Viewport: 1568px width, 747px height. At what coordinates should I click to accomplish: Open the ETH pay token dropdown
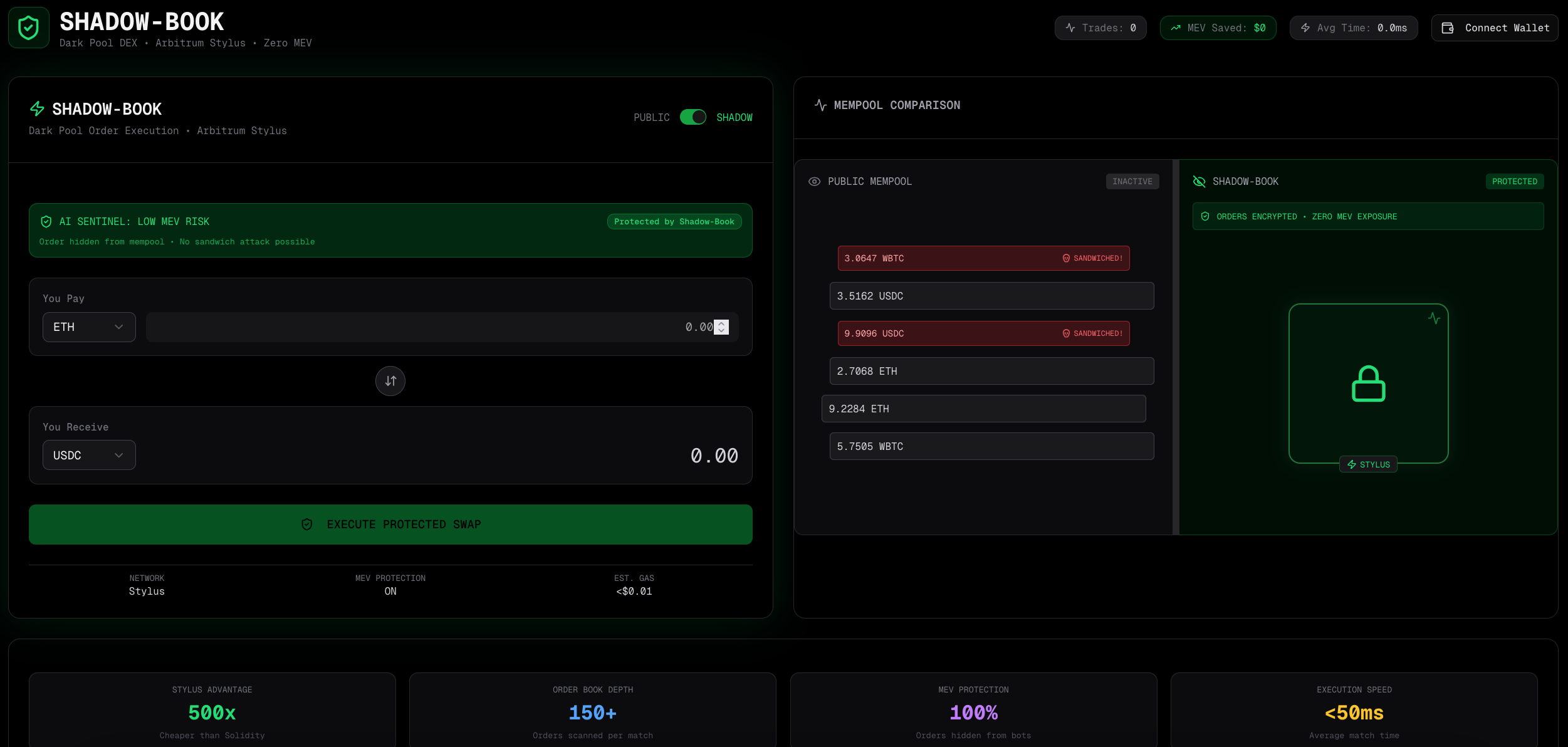[x=89, y=327]
